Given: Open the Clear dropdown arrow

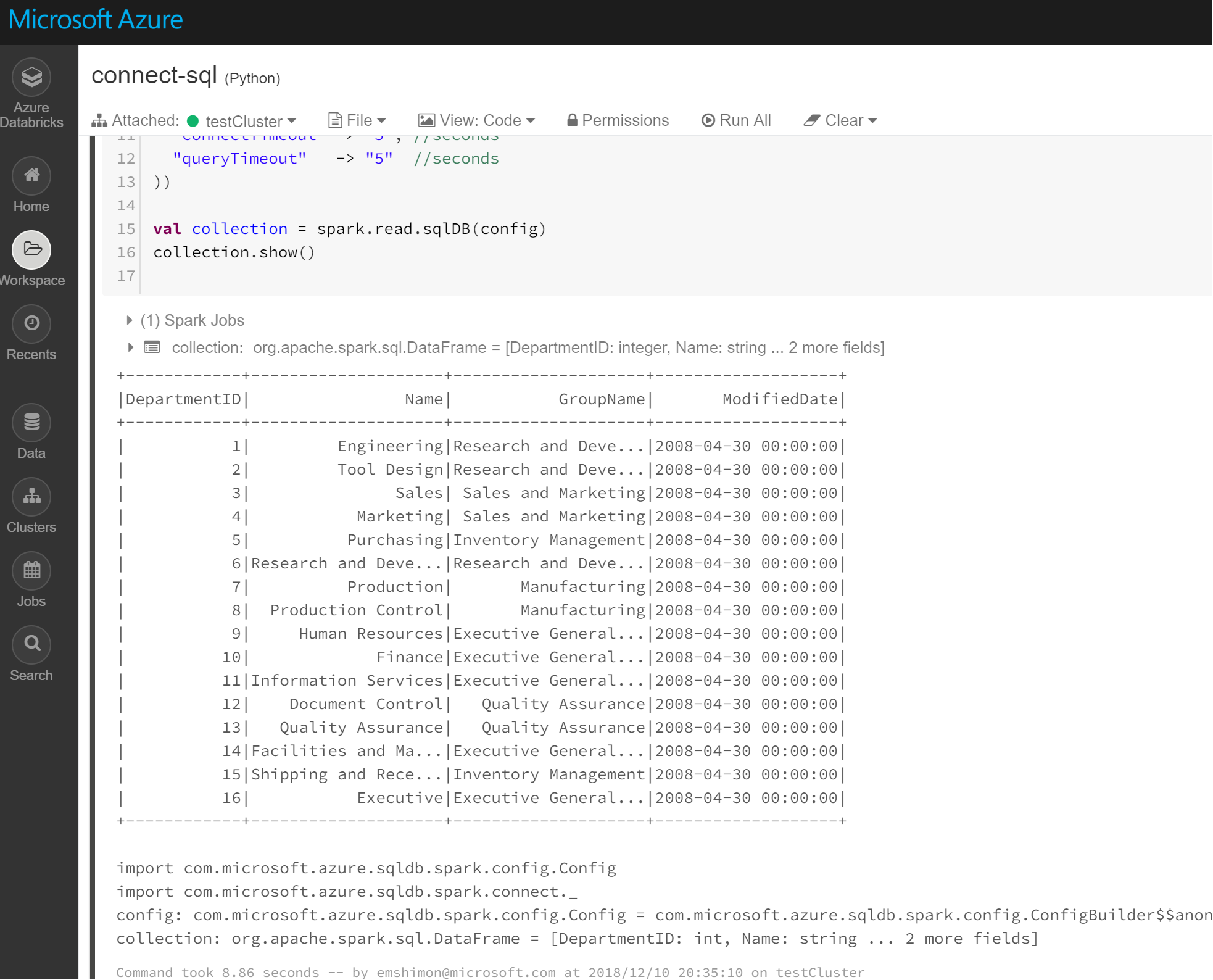Looking at the screenshot, I should click(872, 121).
